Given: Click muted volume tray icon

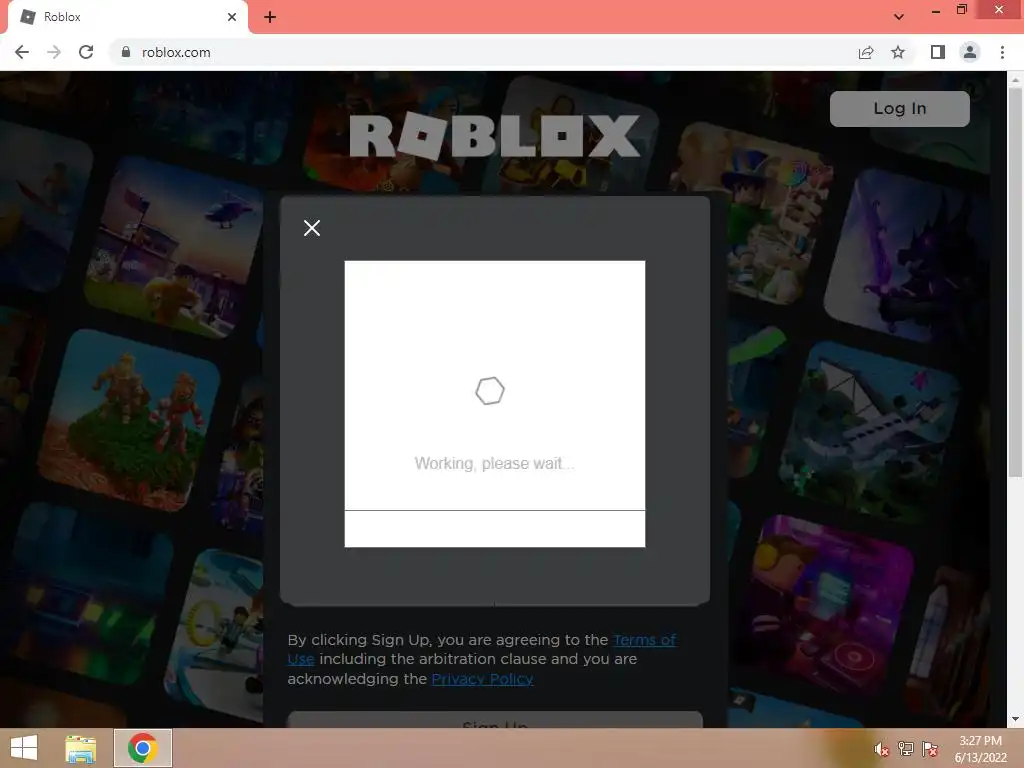Looking at the screenshot, I should point(881,749).
